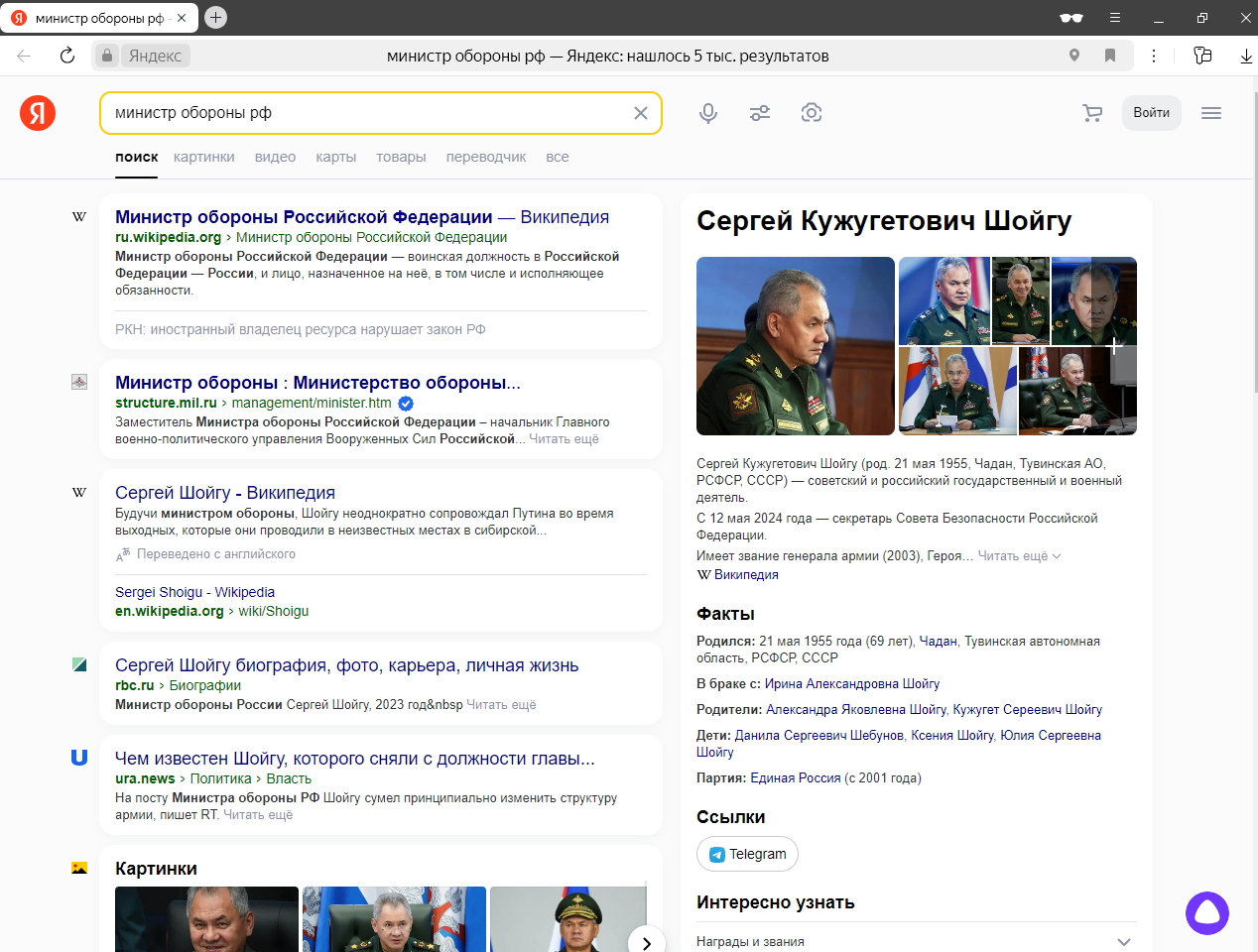Screen dimensions: 1258x952
Task: Go back with the browser back arrow
Action: coord(24,56)
